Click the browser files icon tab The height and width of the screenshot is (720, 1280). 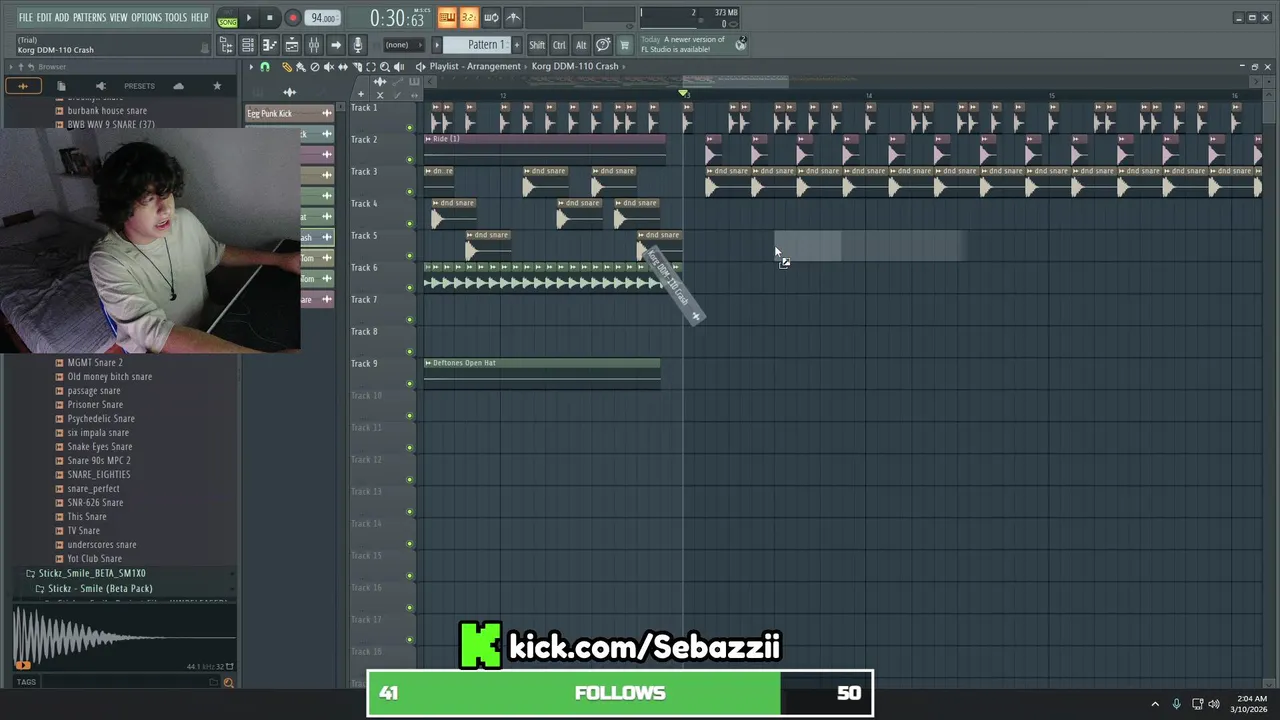coord(61,86)
